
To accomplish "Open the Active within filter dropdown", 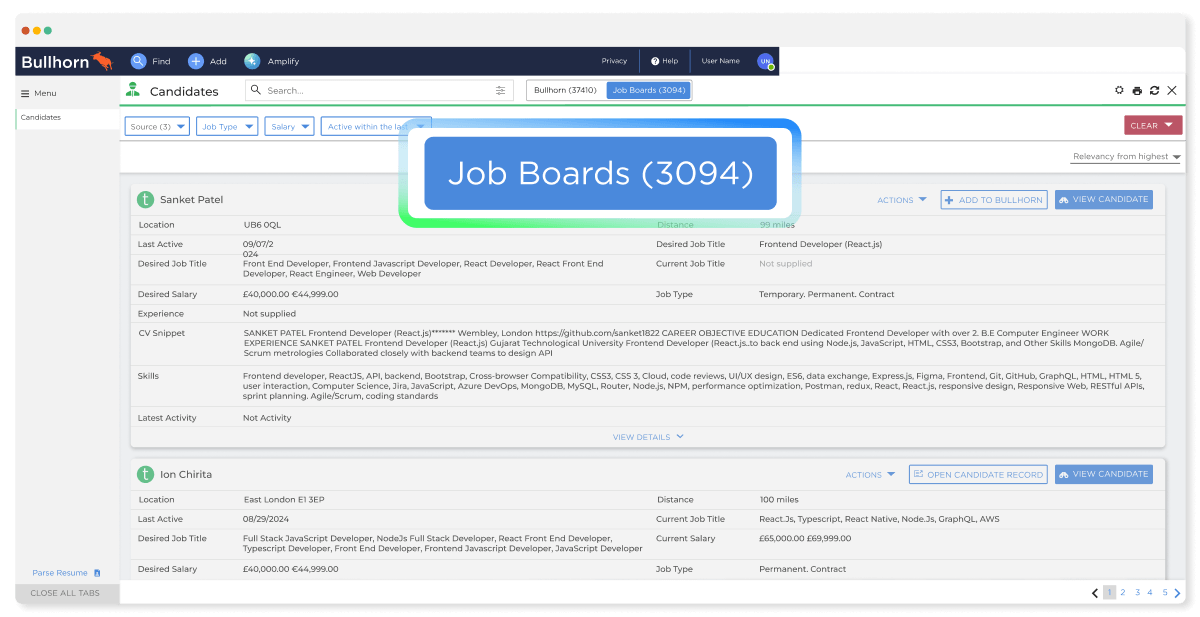I will (375, 127).
